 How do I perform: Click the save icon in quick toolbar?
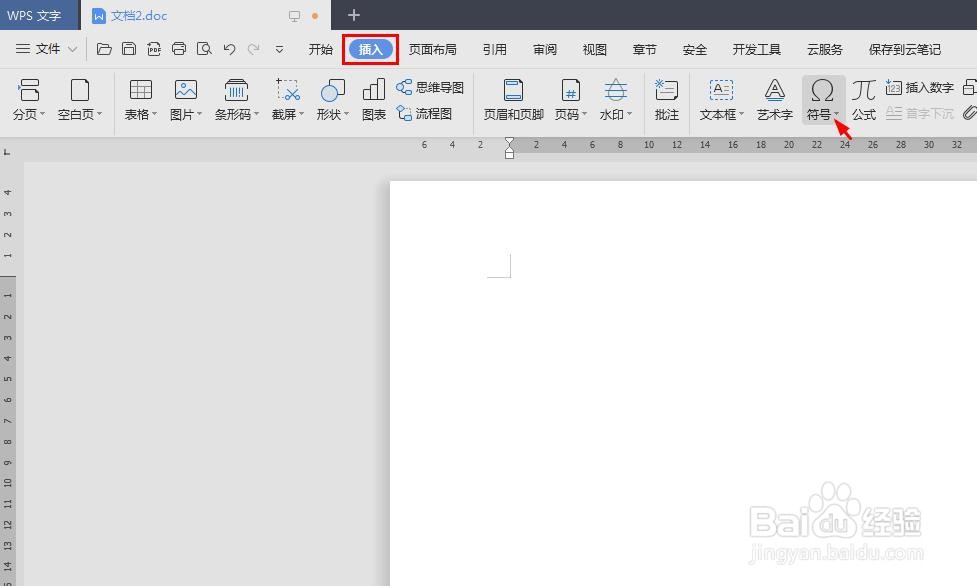(x=129, y=49)
